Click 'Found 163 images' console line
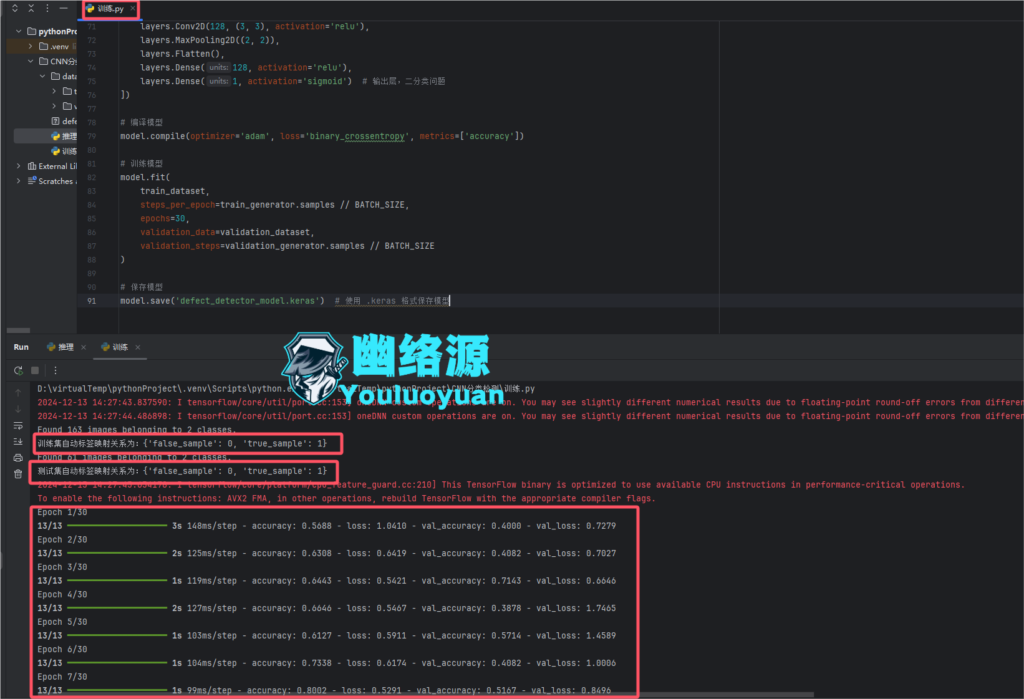This screenshot has width=1024, height=699. click(135, 430)
